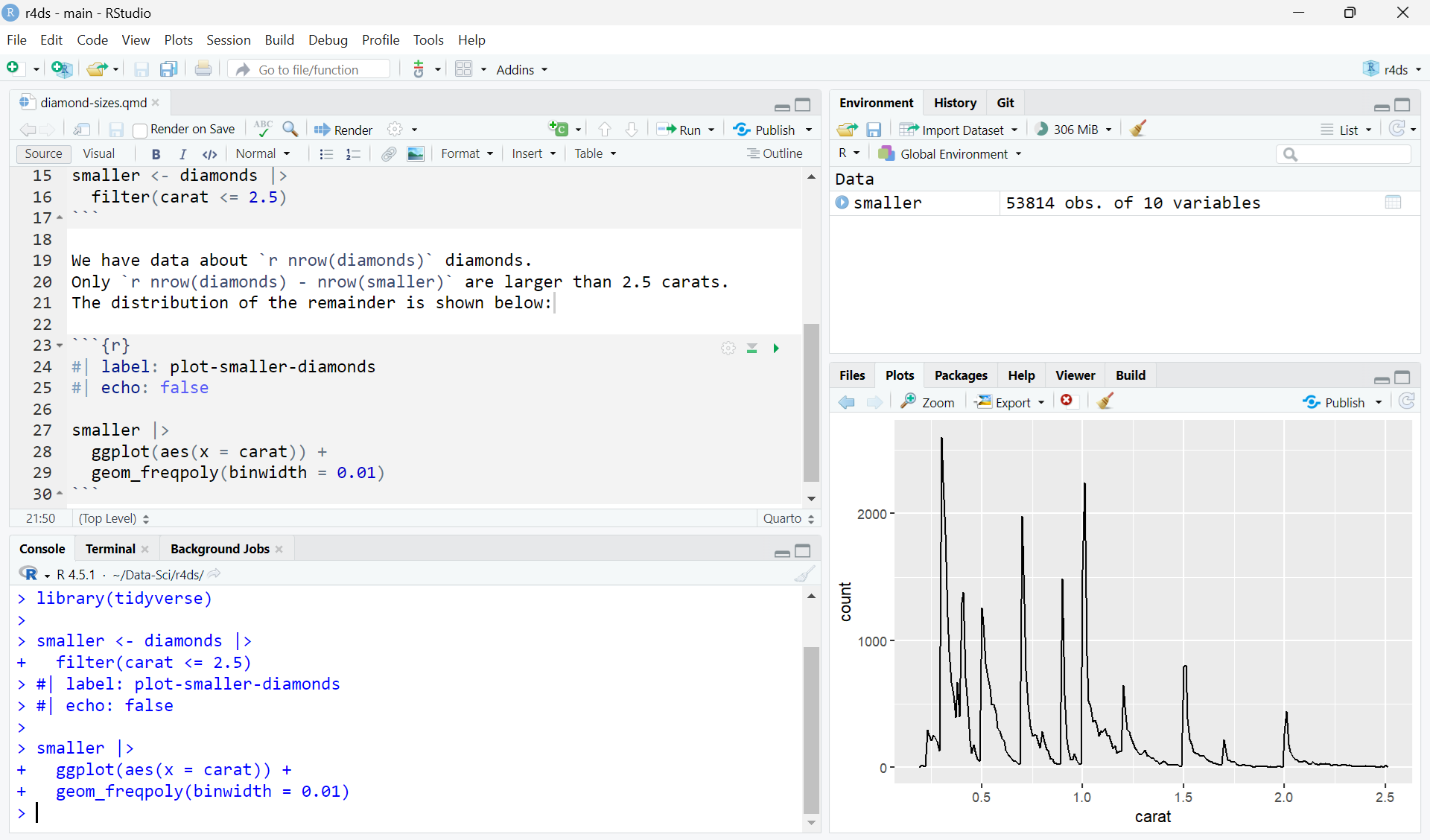Image resolution: width=1430 pixels, height=840 pixels.
Task: Run current chunk green play arrow
Action: point(776,348)
